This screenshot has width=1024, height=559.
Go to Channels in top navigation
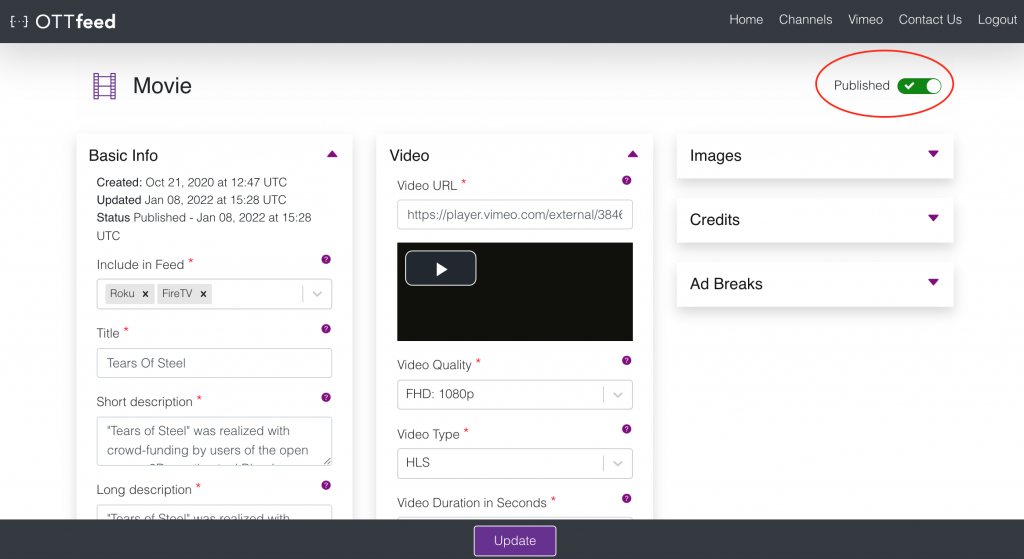805,20
